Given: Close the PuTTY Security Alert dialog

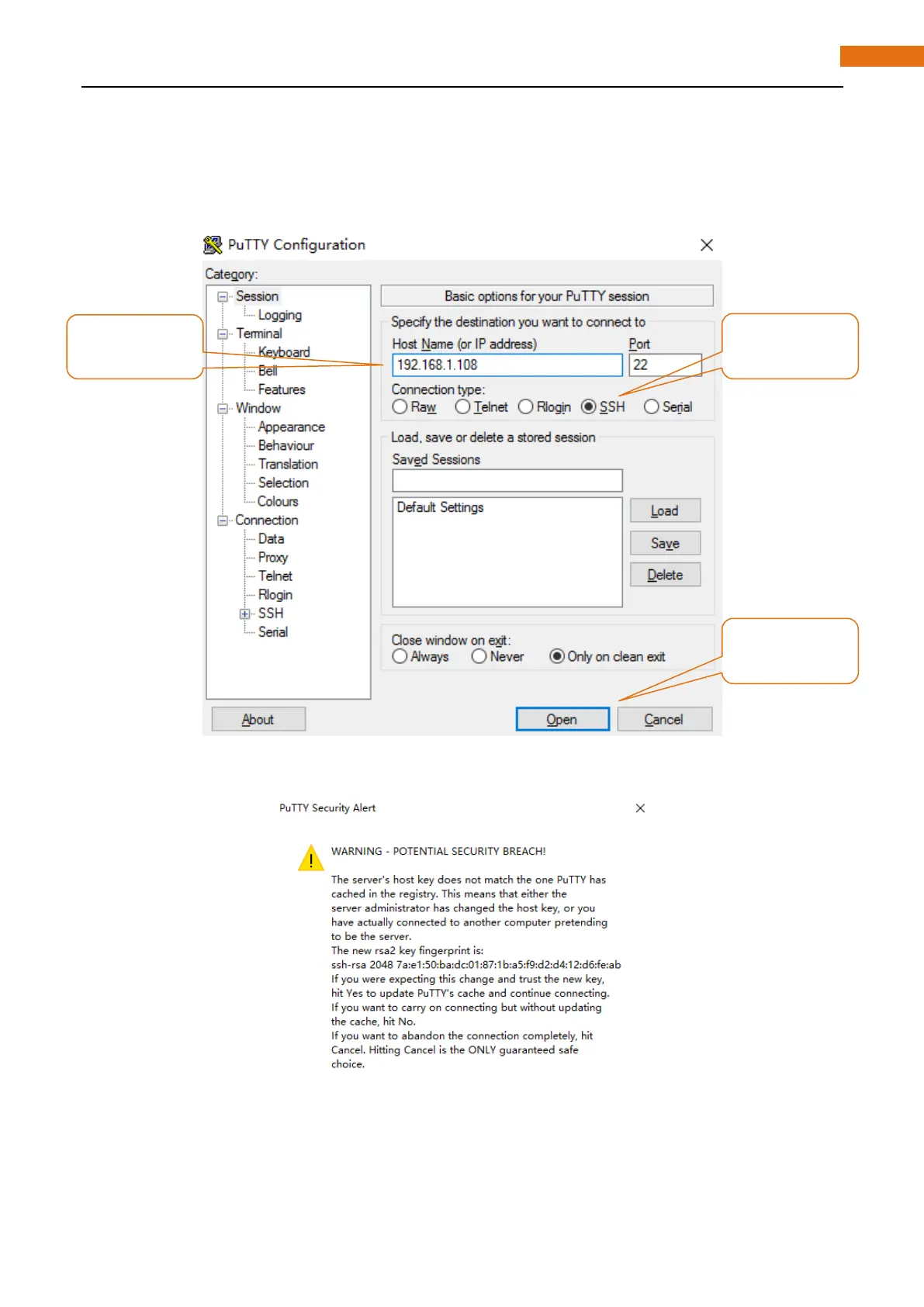Looking at the screenshot, I should tap(640, 808).
